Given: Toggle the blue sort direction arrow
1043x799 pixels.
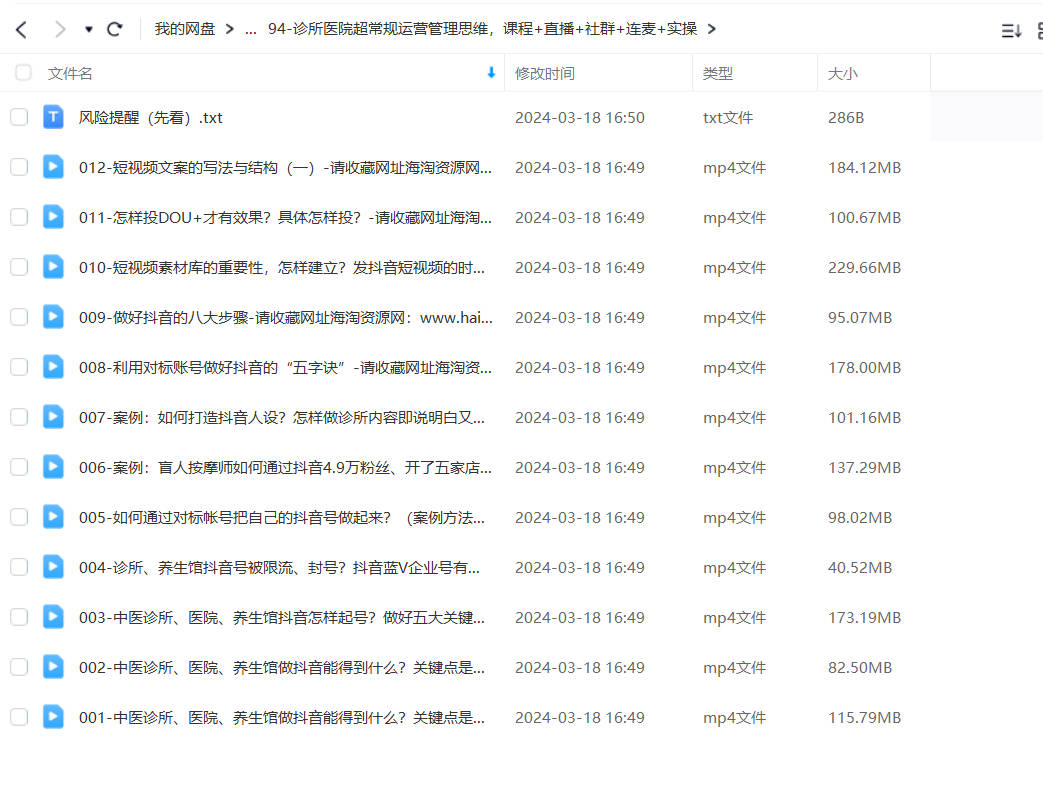Looking at the screenshot, I should coord(491,73).
